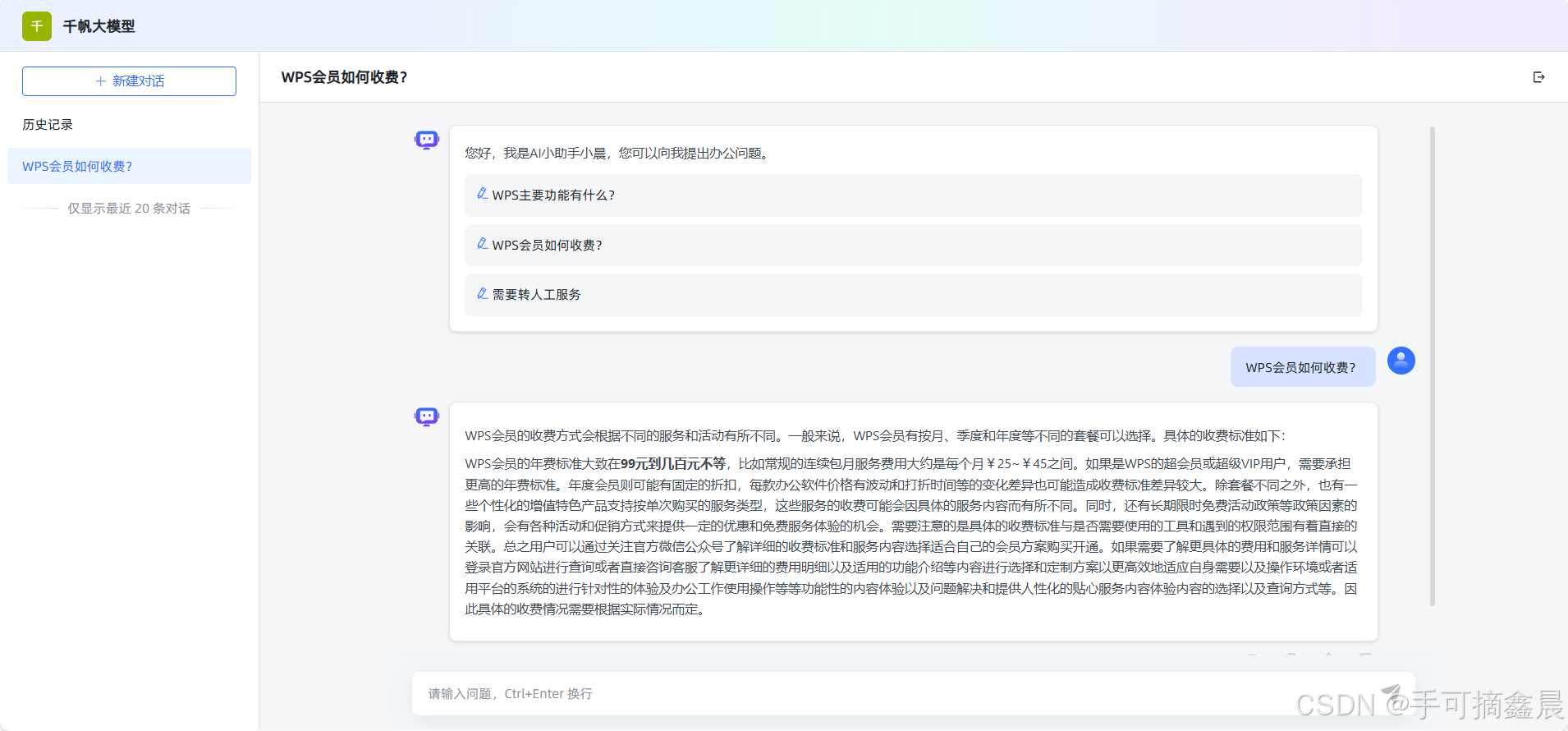Open the WPS会员如何收费? history conversation
The image size is (1568, 731).
129,166
